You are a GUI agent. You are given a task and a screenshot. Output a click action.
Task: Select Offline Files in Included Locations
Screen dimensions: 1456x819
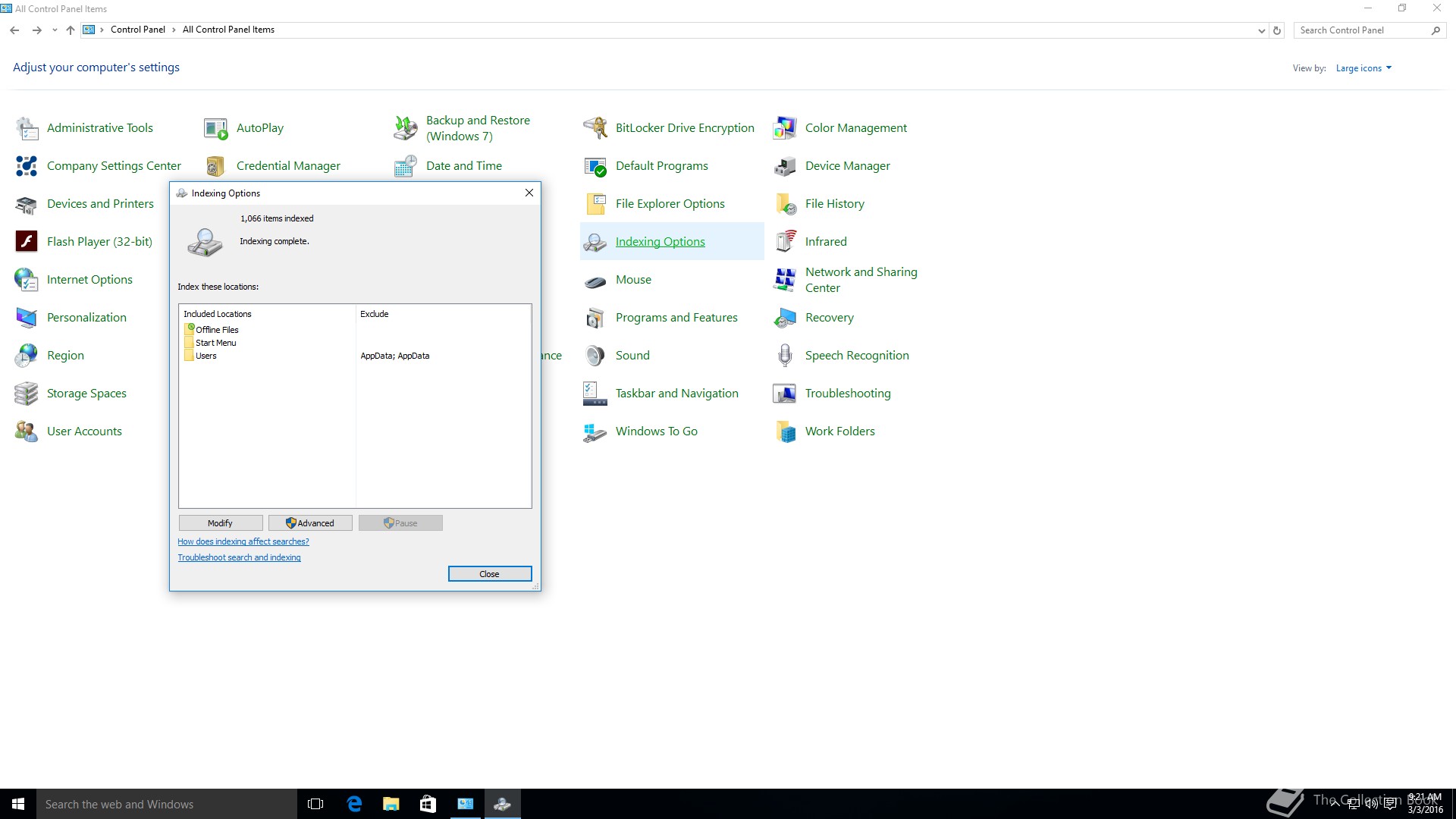(x=217, y=330)
